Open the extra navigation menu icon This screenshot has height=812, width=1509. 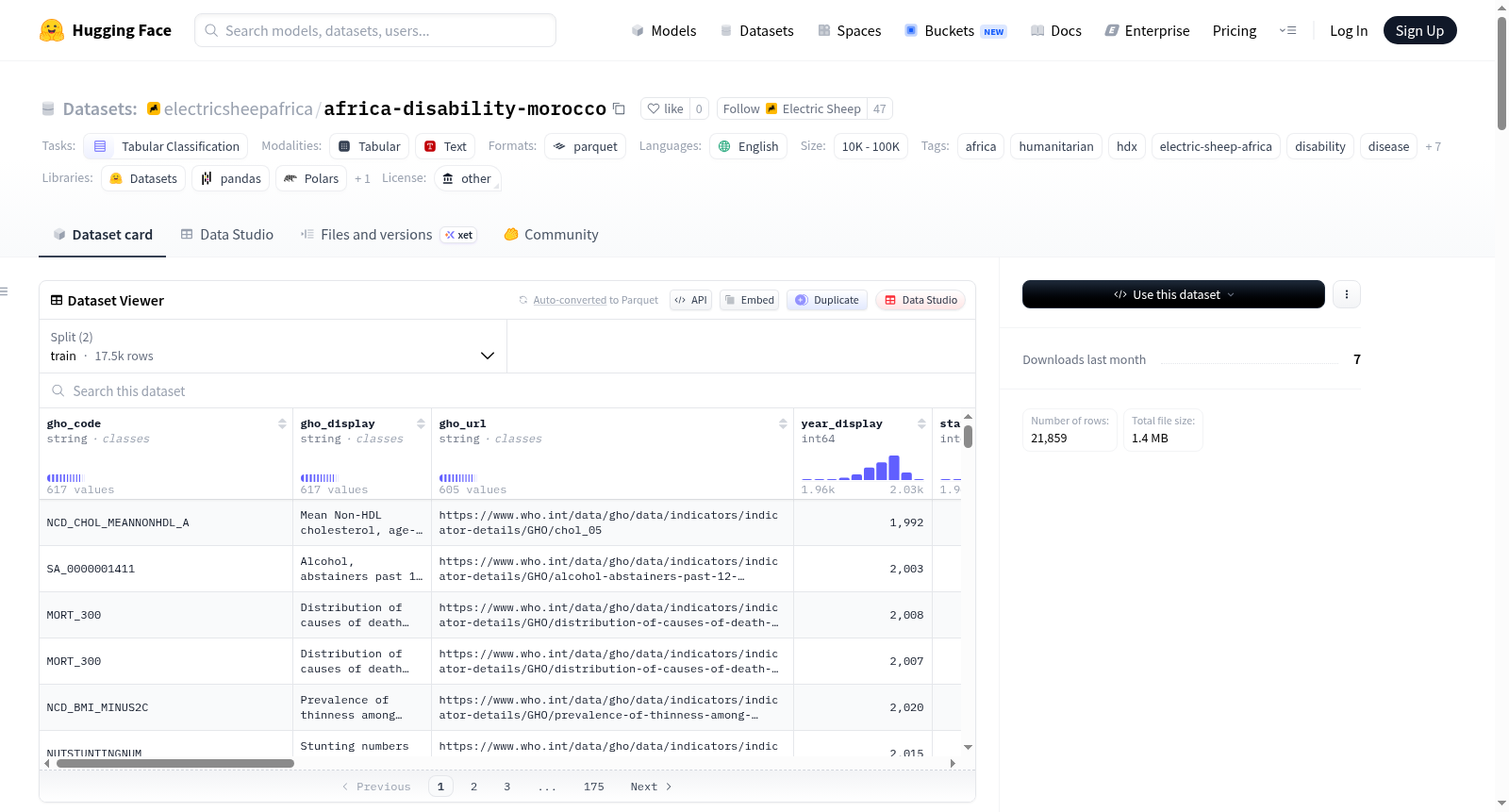point(1287,30)
